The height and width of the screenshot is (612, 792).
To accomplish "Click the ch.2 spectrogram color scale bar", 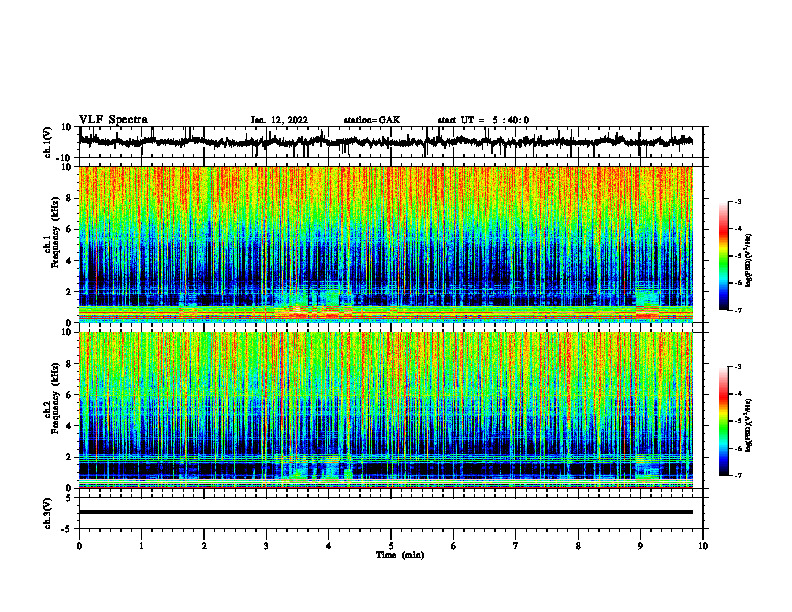I will (724, 421).
